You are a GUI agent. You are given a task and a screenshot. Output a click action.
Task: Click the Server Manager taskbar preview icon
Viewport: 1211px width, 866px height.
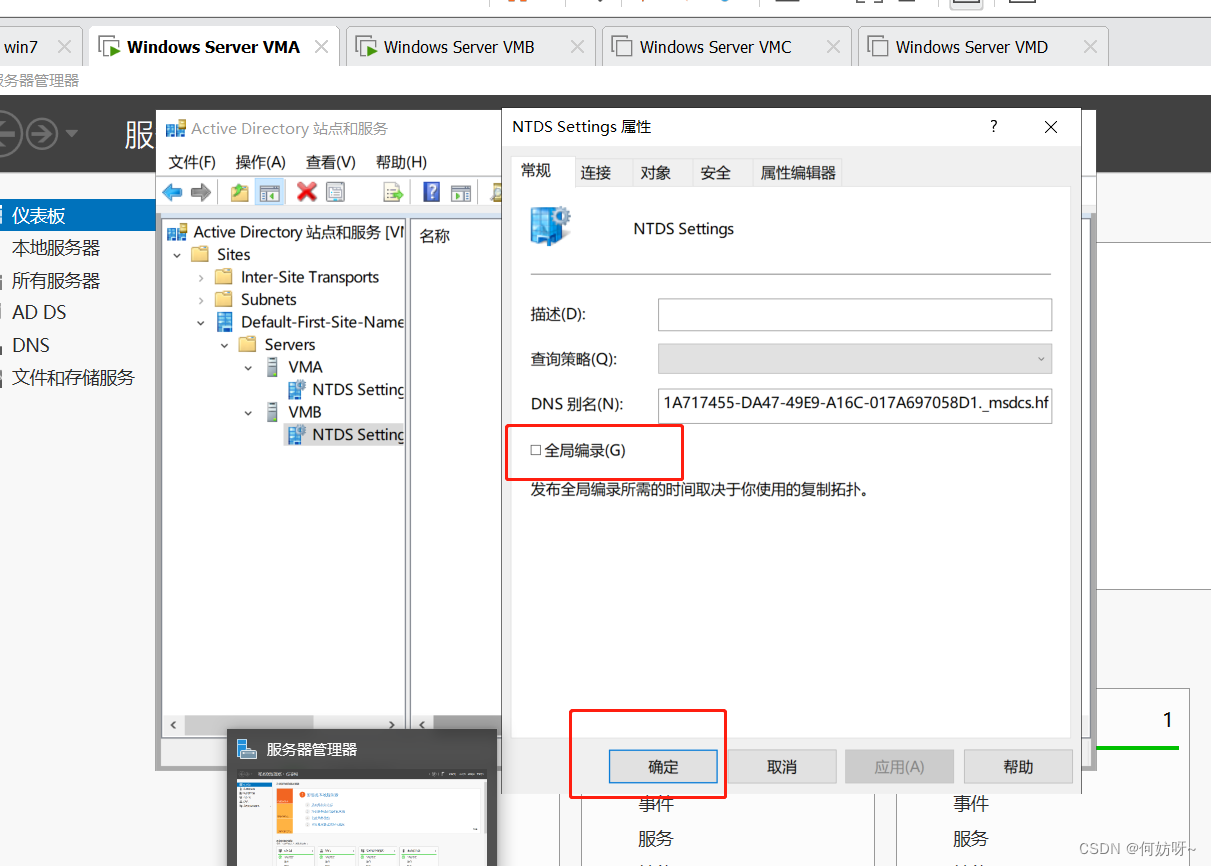pyautogui.click(x=247, y=749)
